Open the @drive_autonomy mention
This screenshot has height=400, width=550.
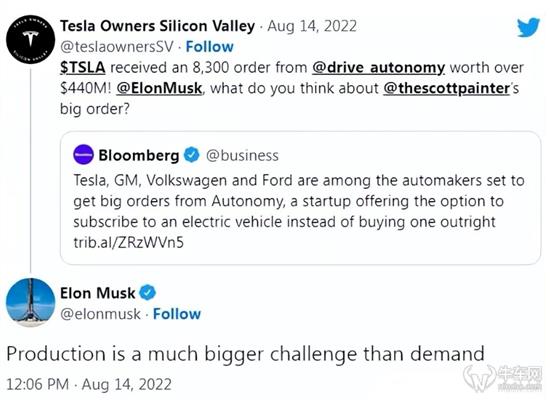(378, 67)
